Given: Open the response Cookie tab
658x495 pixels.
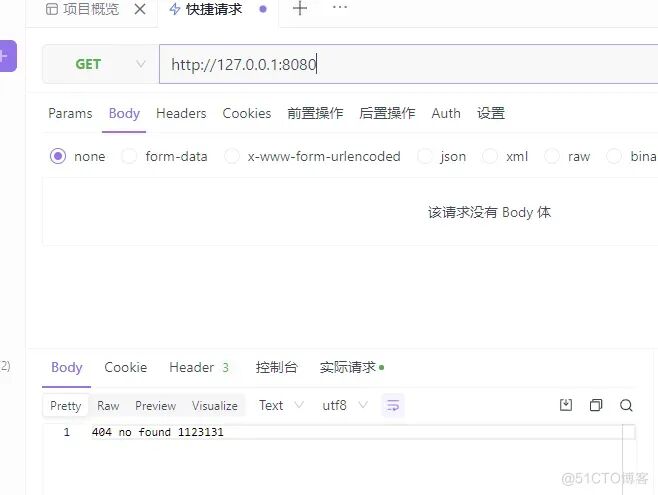Looking at the screenshot, I should point(125,367).
